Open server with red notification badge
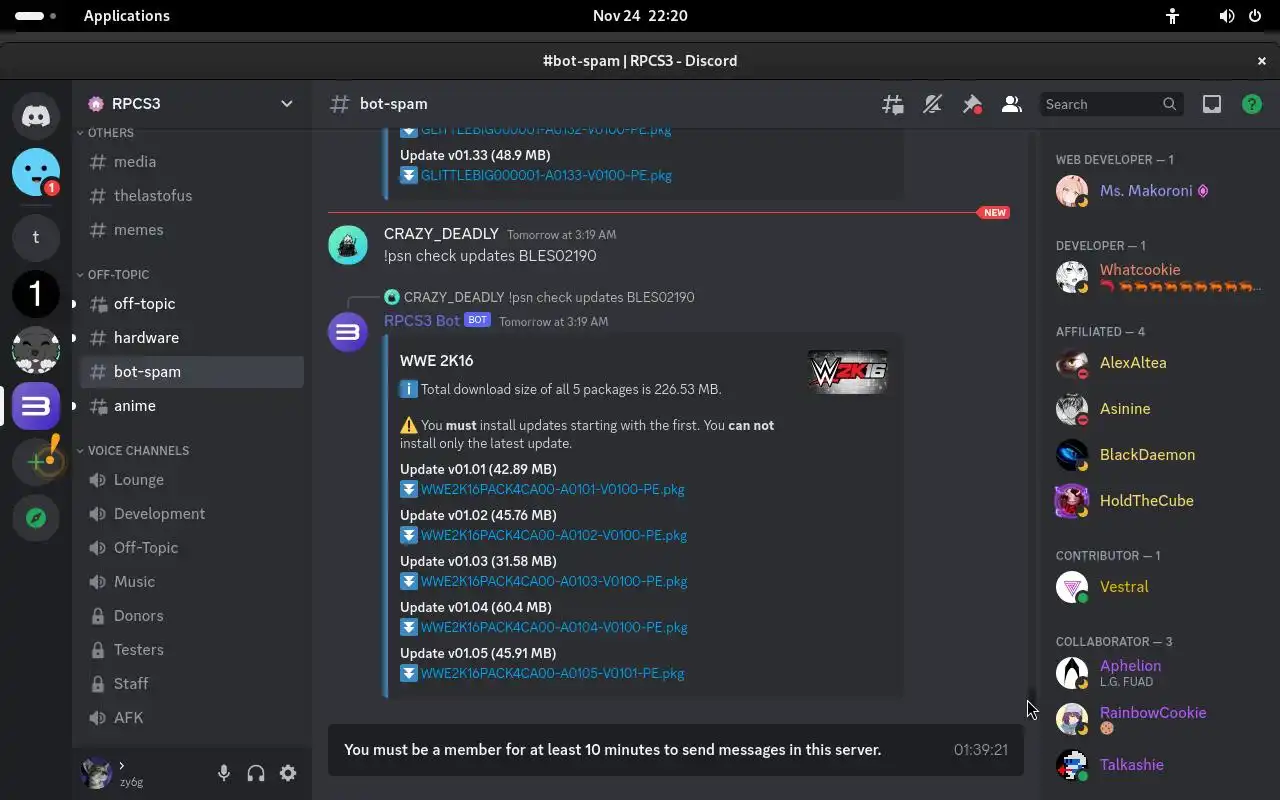Image resolution: width=1280 pixels, height=800 pixels. coord(36,172)
